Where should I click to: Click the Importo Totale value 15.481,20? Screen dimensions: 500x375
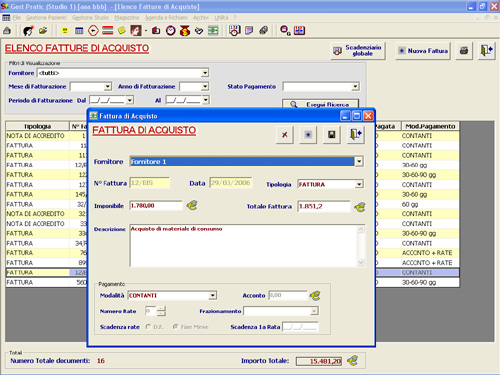tap(319, 361)
